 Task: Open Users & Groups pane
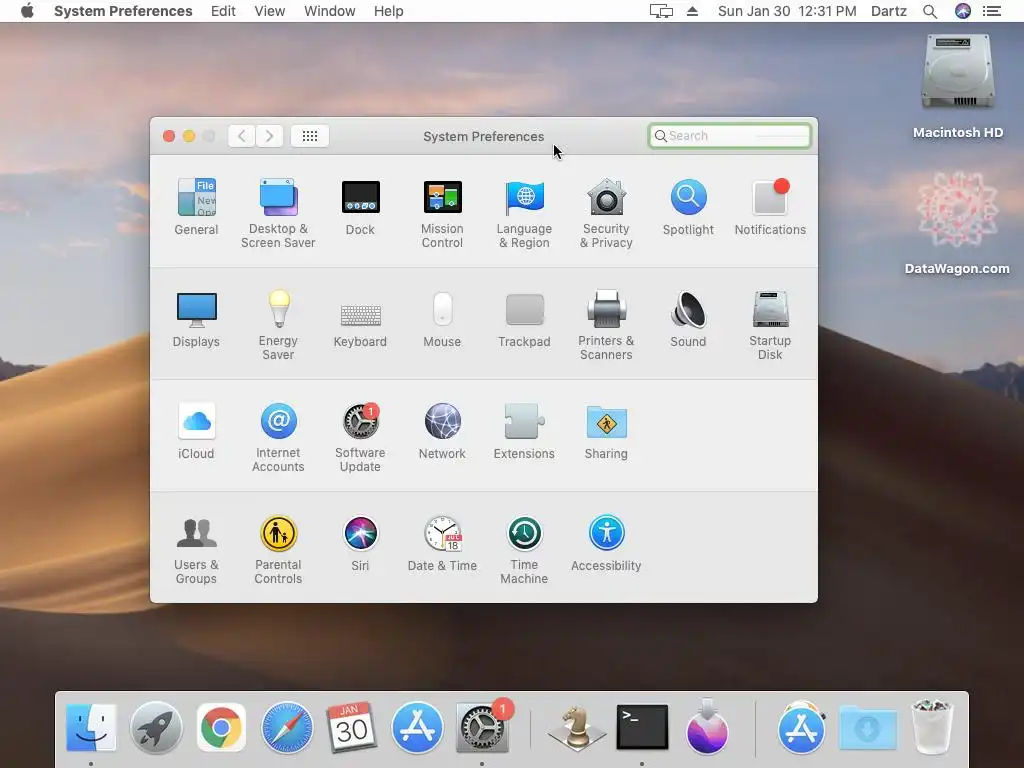(x=197, y=549)
